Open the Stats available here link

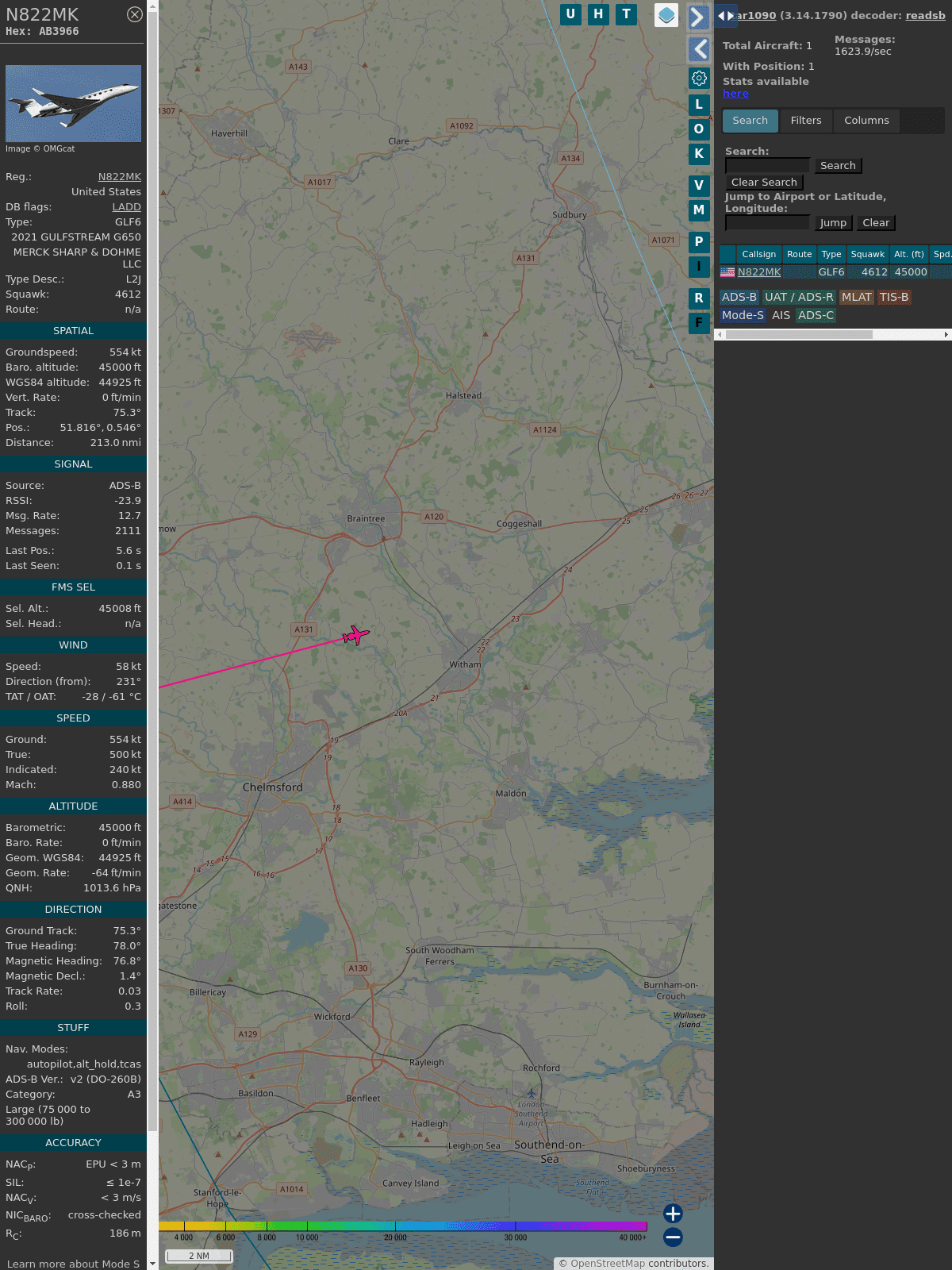click(735, 94)
